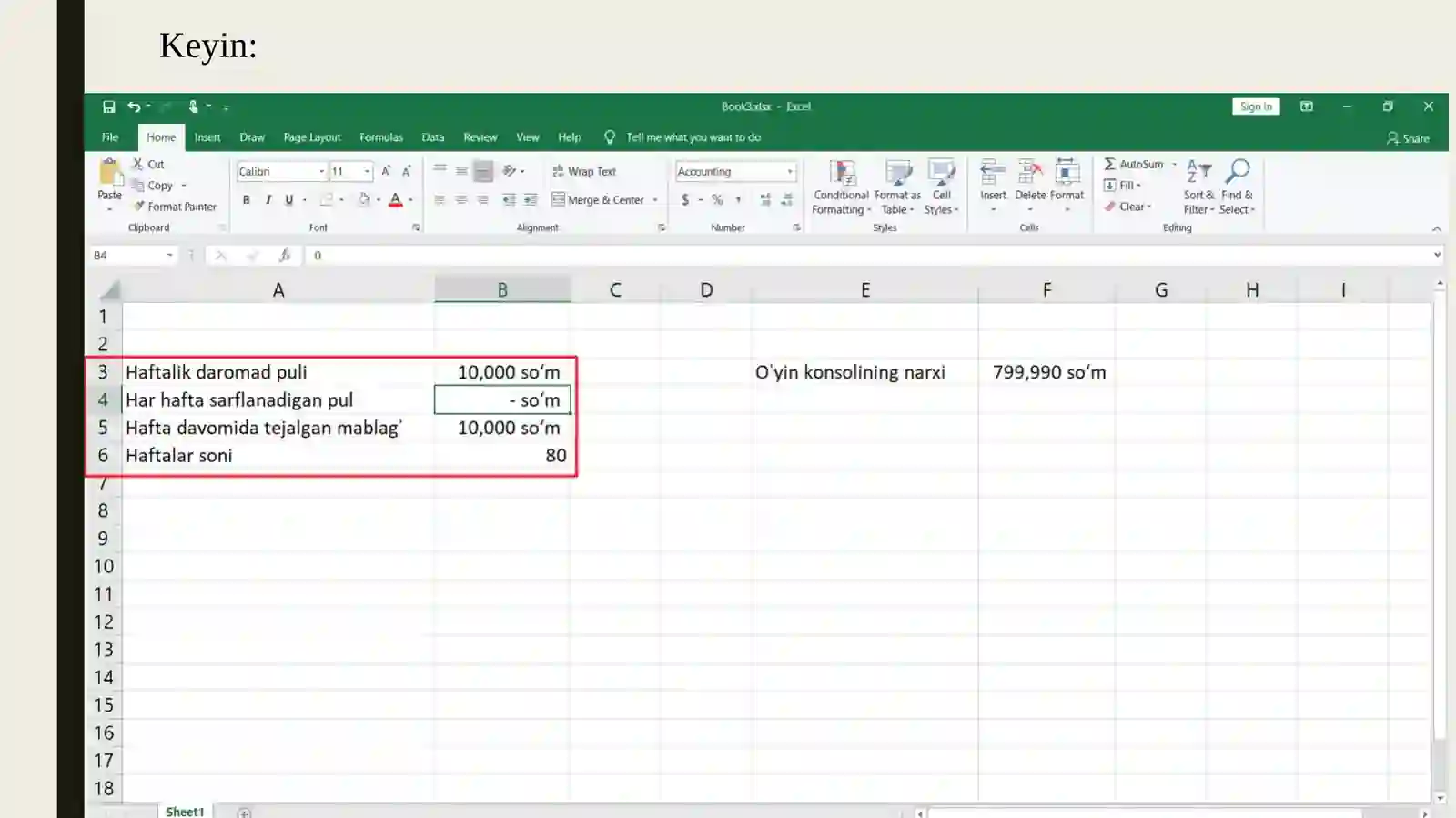Align text left icon
The height and width of the screenshot is (818, 1456).
[x=440, y=199]
